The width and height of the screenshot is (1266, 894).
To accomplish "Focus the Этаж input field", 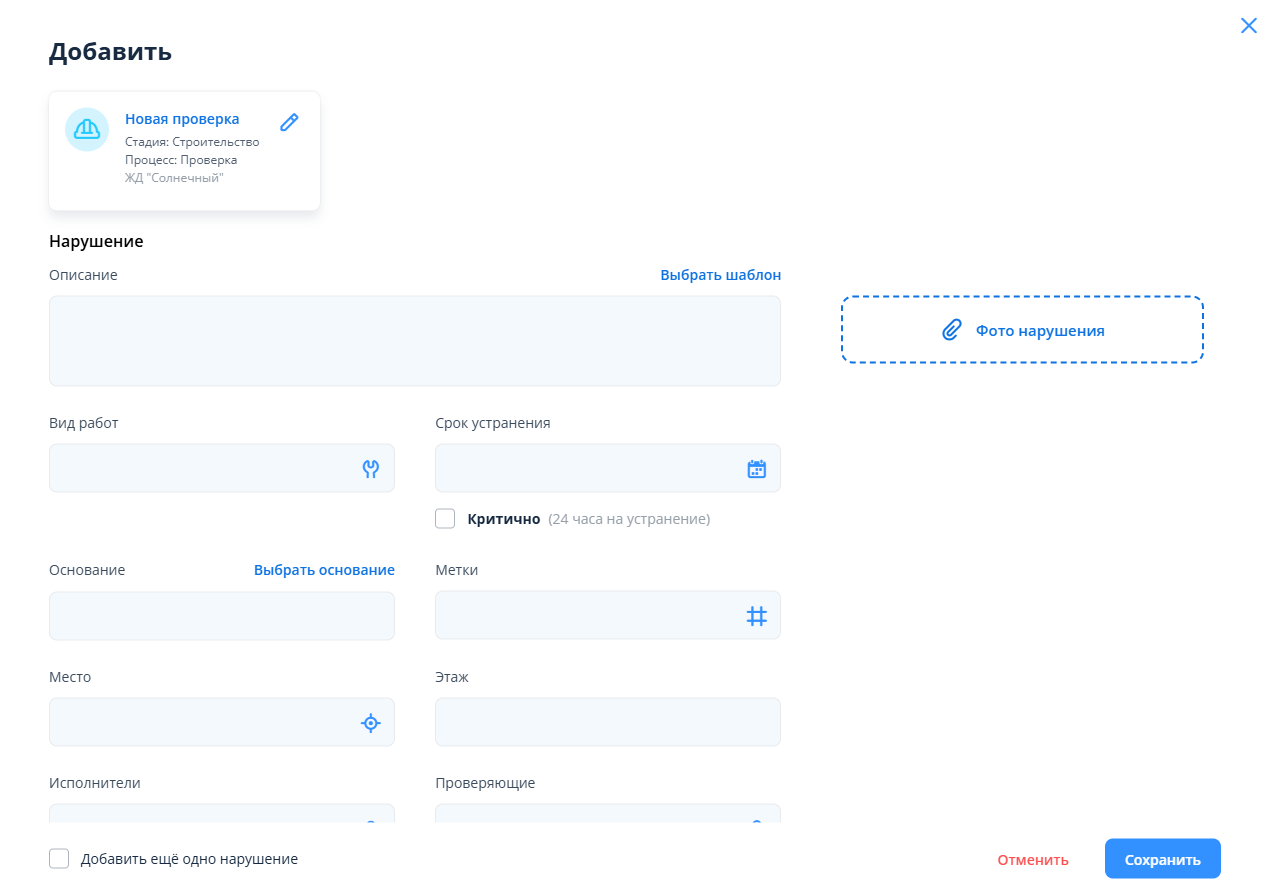I will [607, 722].
